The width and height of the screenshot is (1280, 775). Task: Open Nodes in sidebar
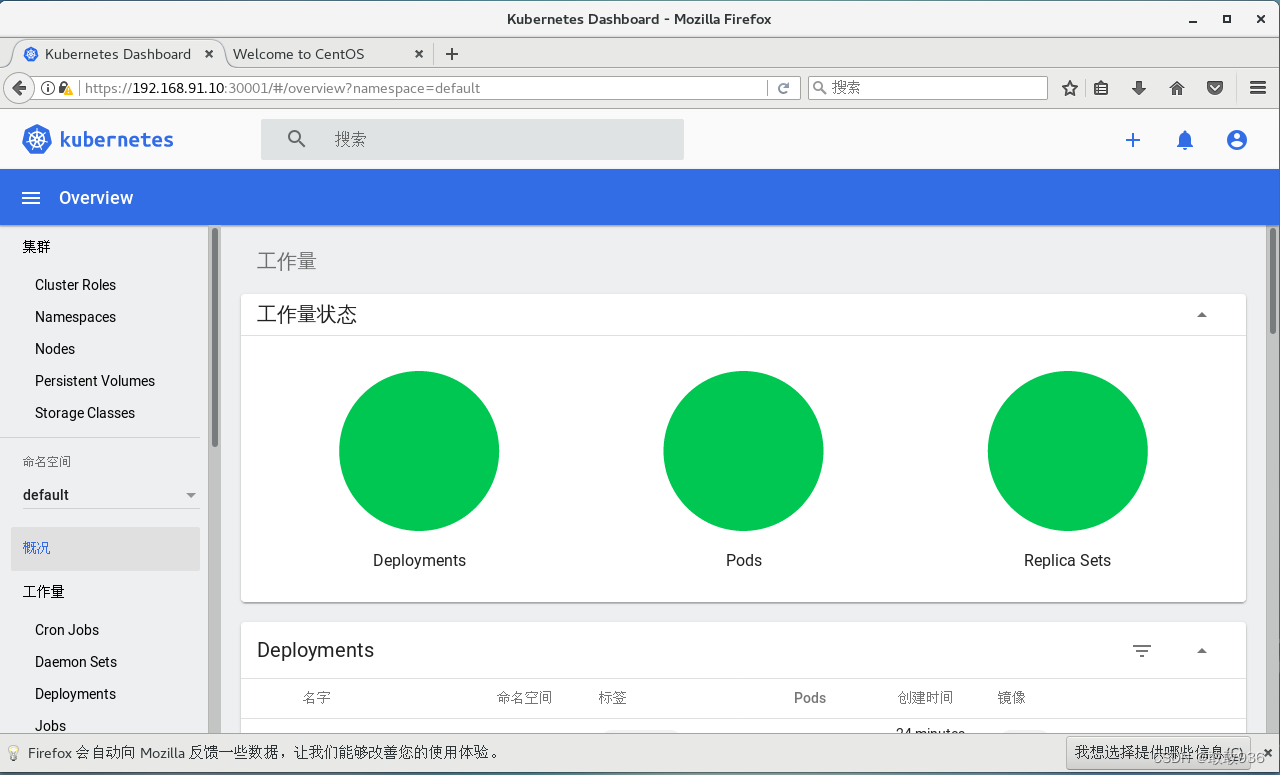[x=55, y=349]
